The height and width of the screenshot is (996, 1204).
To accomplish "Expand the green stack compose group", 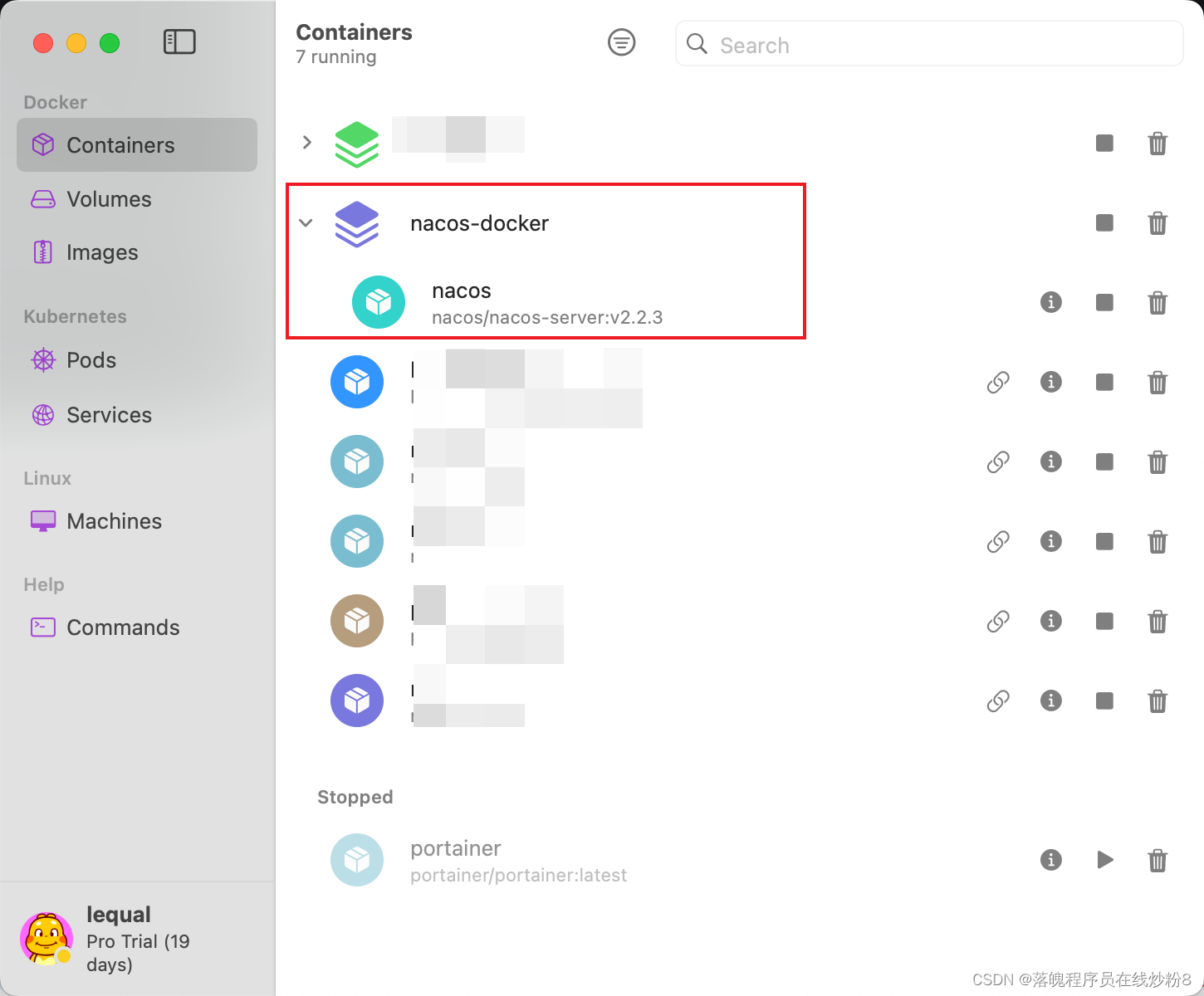I will click(307, 142).
